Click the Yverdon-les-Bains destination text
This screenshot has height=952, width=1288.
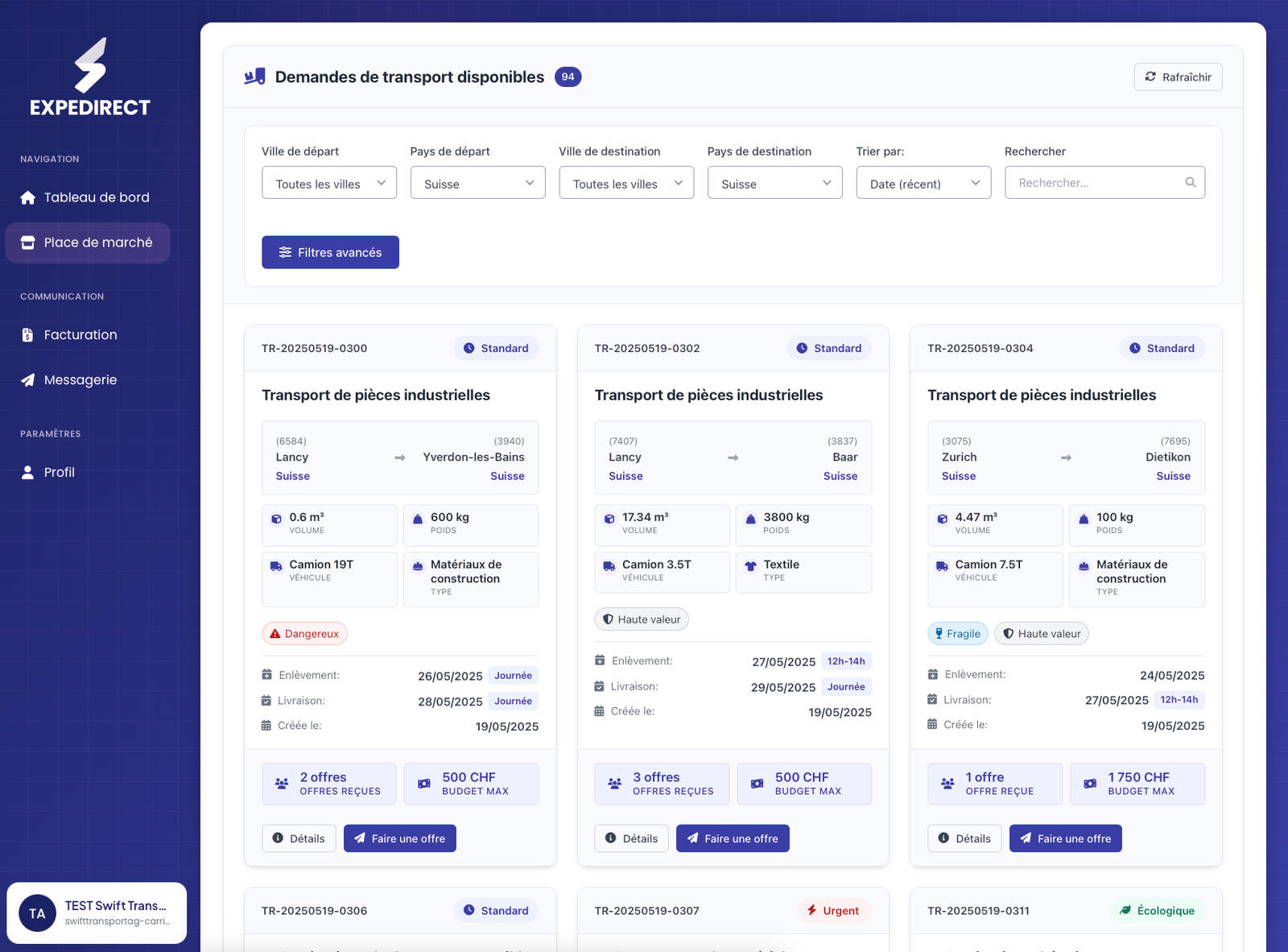point(473,457)
